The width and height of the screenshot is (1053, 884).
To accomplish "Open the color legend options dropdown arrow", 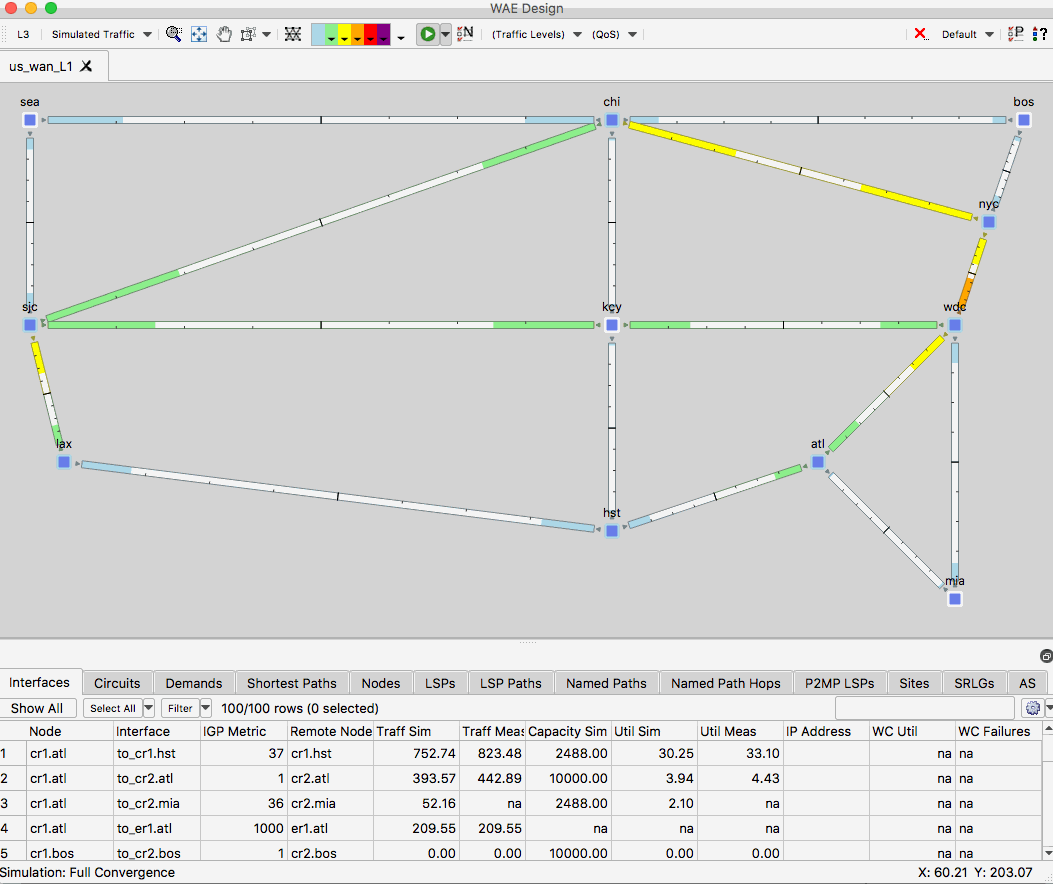I will click(401, 38).
